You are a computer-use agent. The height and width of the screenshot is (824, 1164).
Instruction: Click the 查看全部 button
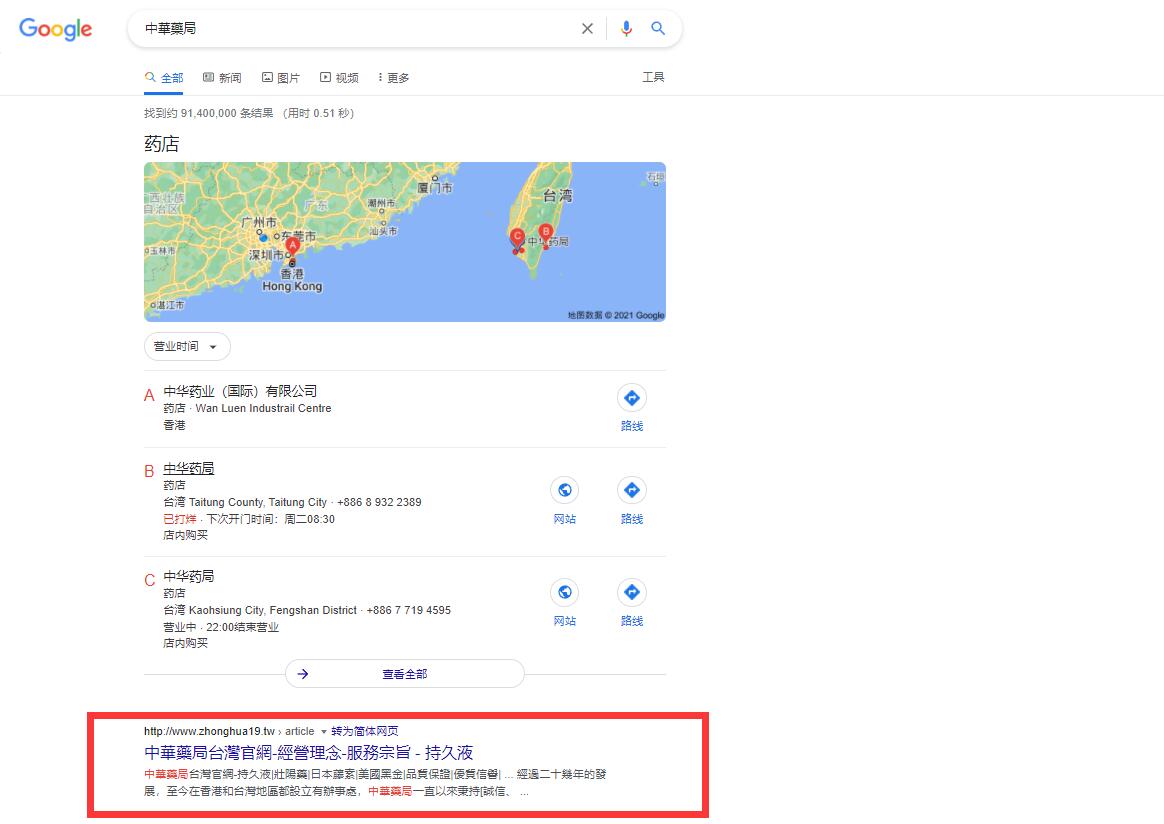[405, 674]
